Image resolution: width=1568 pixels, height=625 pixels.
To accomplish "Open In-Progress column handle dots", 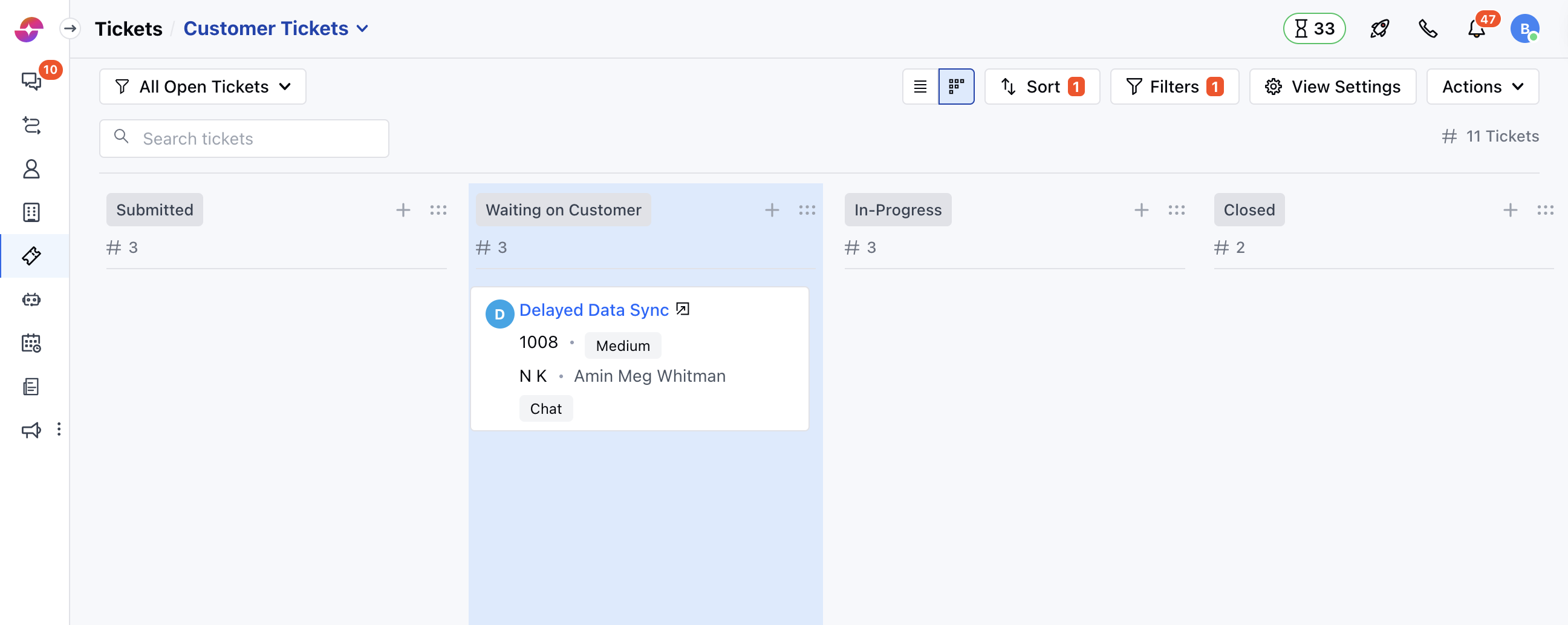I will pyautogui.click(x=1177, y=210).
